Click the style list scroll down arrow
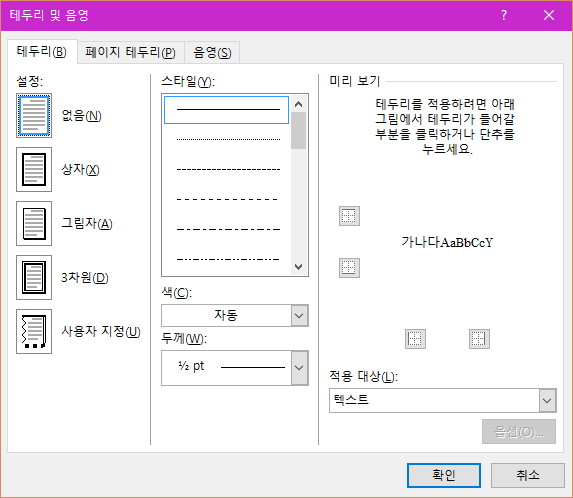Screen dimensions: 573x498 click(299, 267)
